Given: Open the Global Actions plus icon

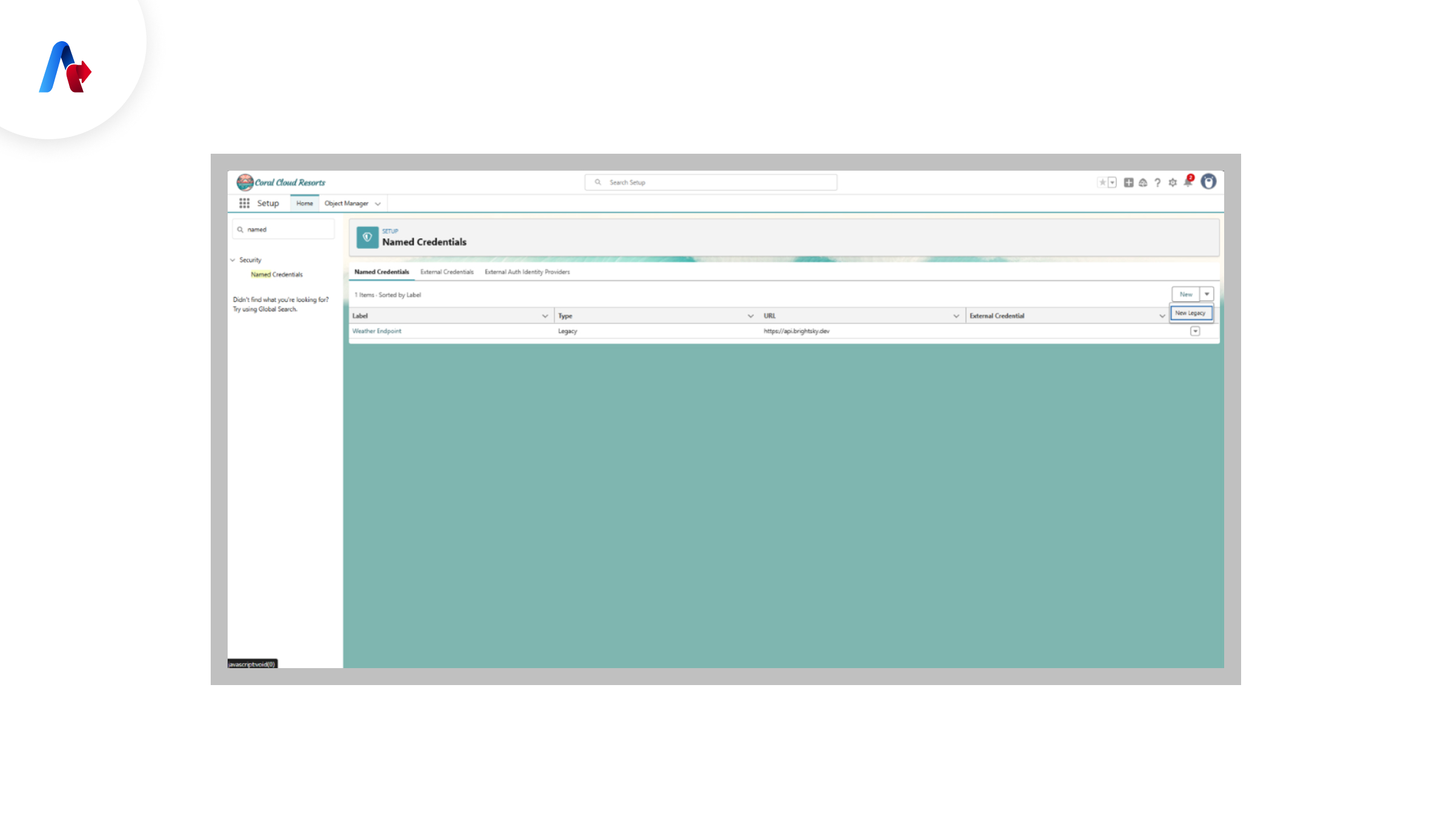Looking at the screenshot, I should (x=1128, y=182).
